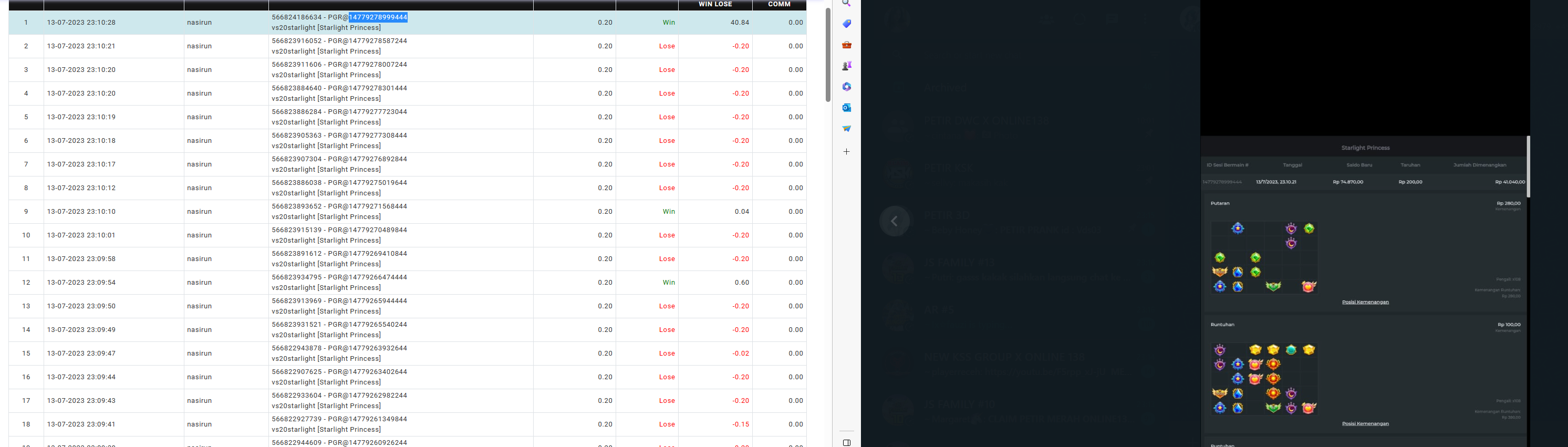
Task: Click the Starlight Princess title in the history panel
Action: (1365, 148)
